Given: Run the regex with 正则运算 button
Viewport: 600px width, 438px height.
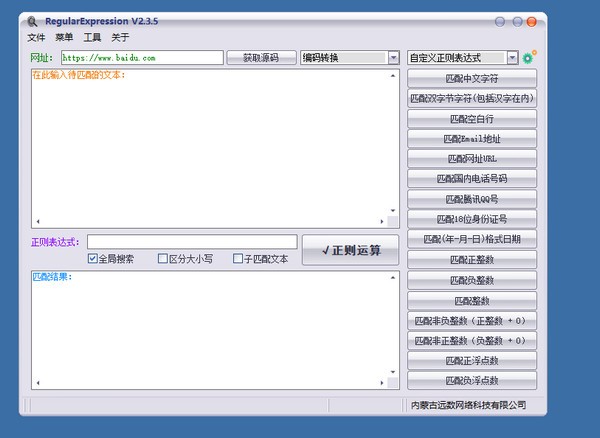Looking at the screenshot, I should tap(350, 249).
